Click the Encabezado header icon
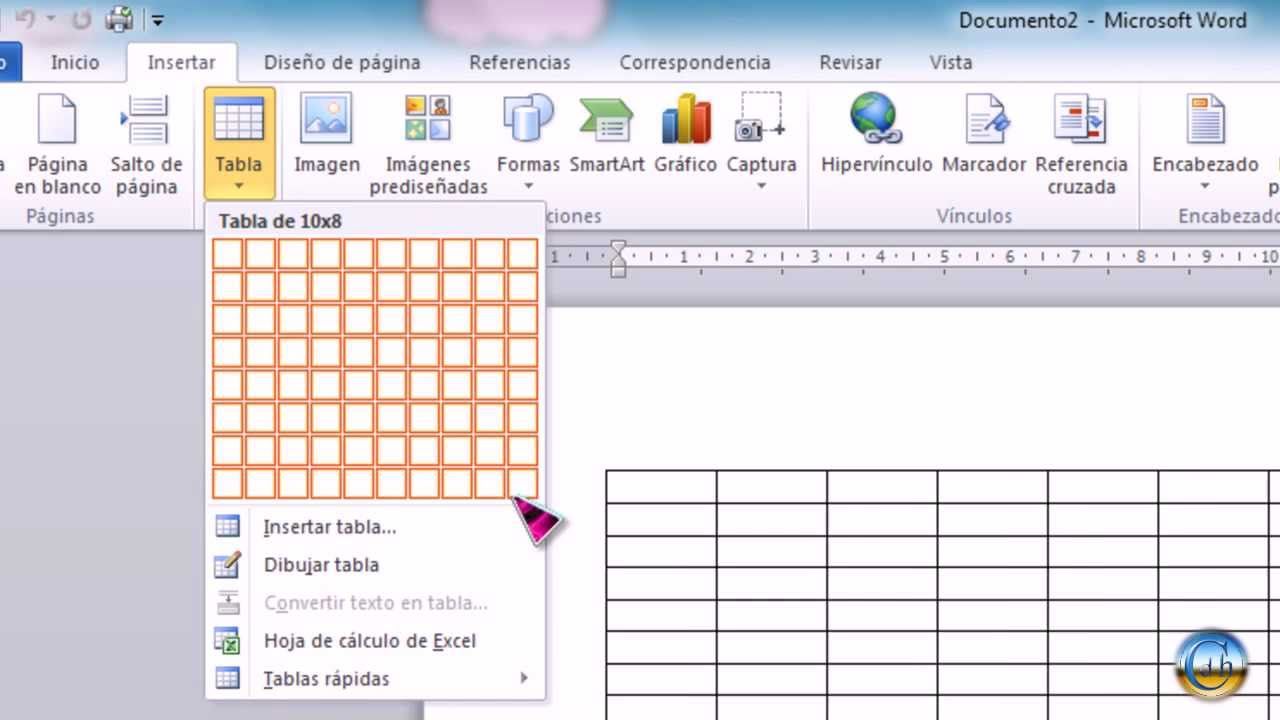The width and height of the screenshot is (1280, 720). click(1205, 119)
